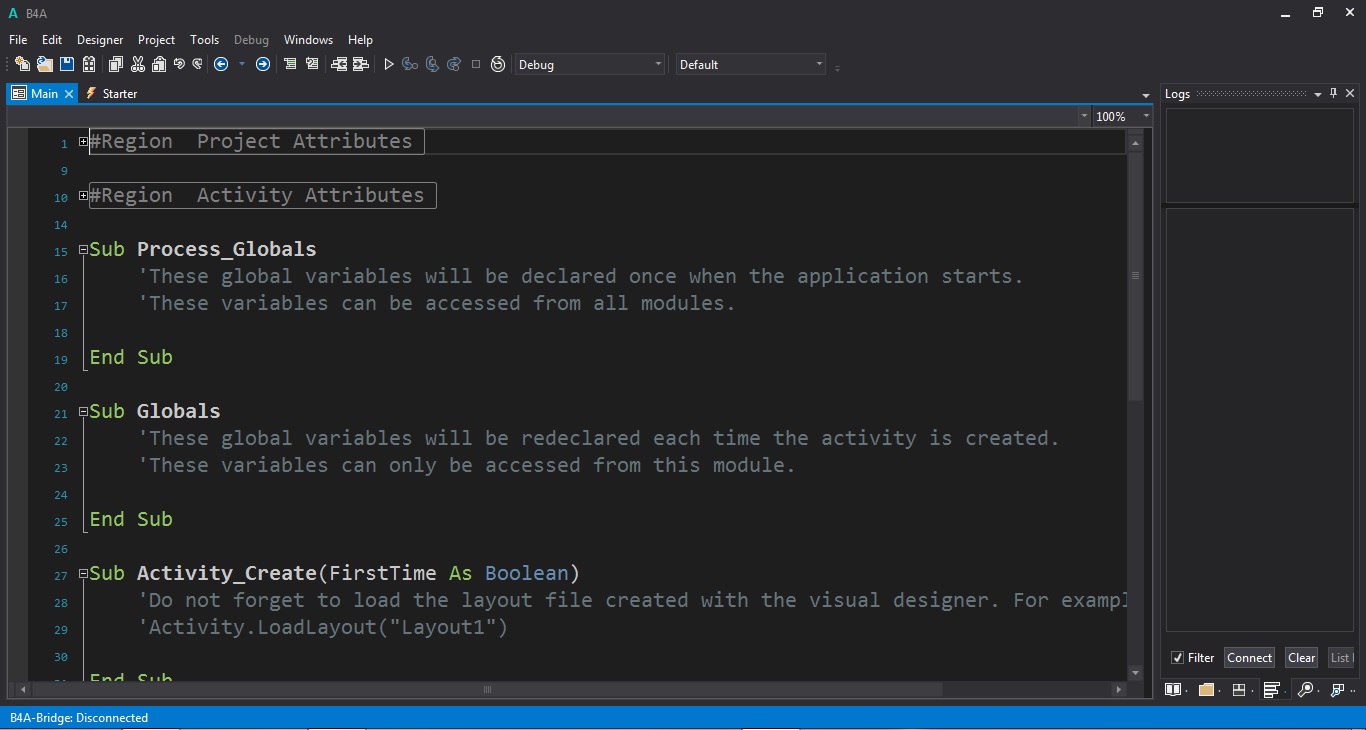Open the Designer menu
Image resolution: width=1366 pixels, height=730 pixels.
(x=100, y=40)
